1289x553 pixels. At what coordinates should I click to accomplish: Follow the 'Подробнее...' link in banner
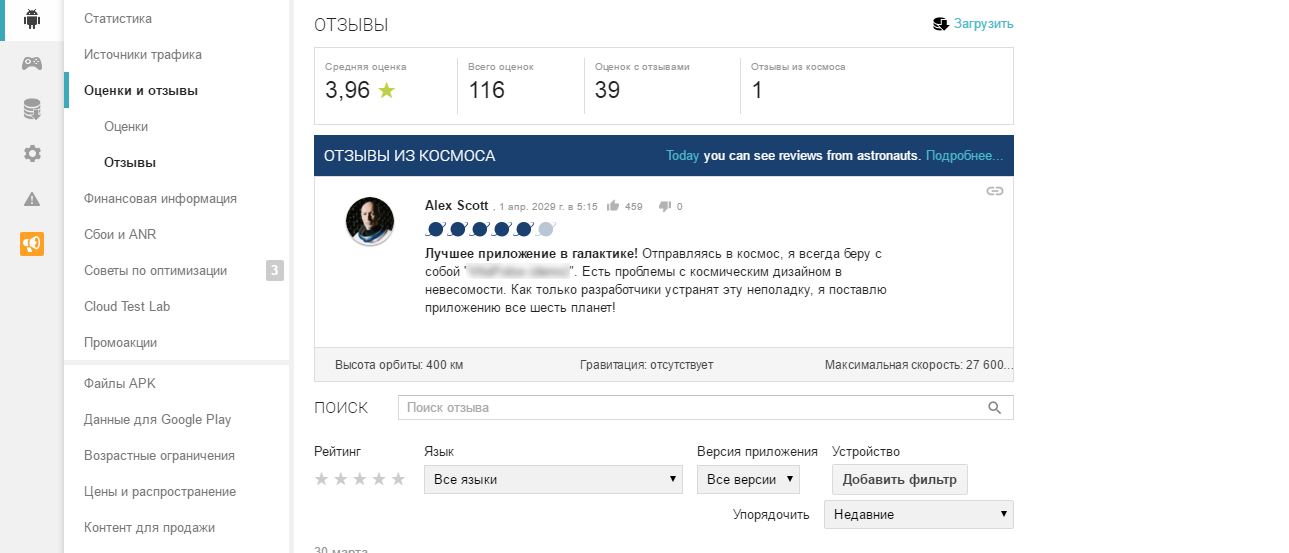963,156
